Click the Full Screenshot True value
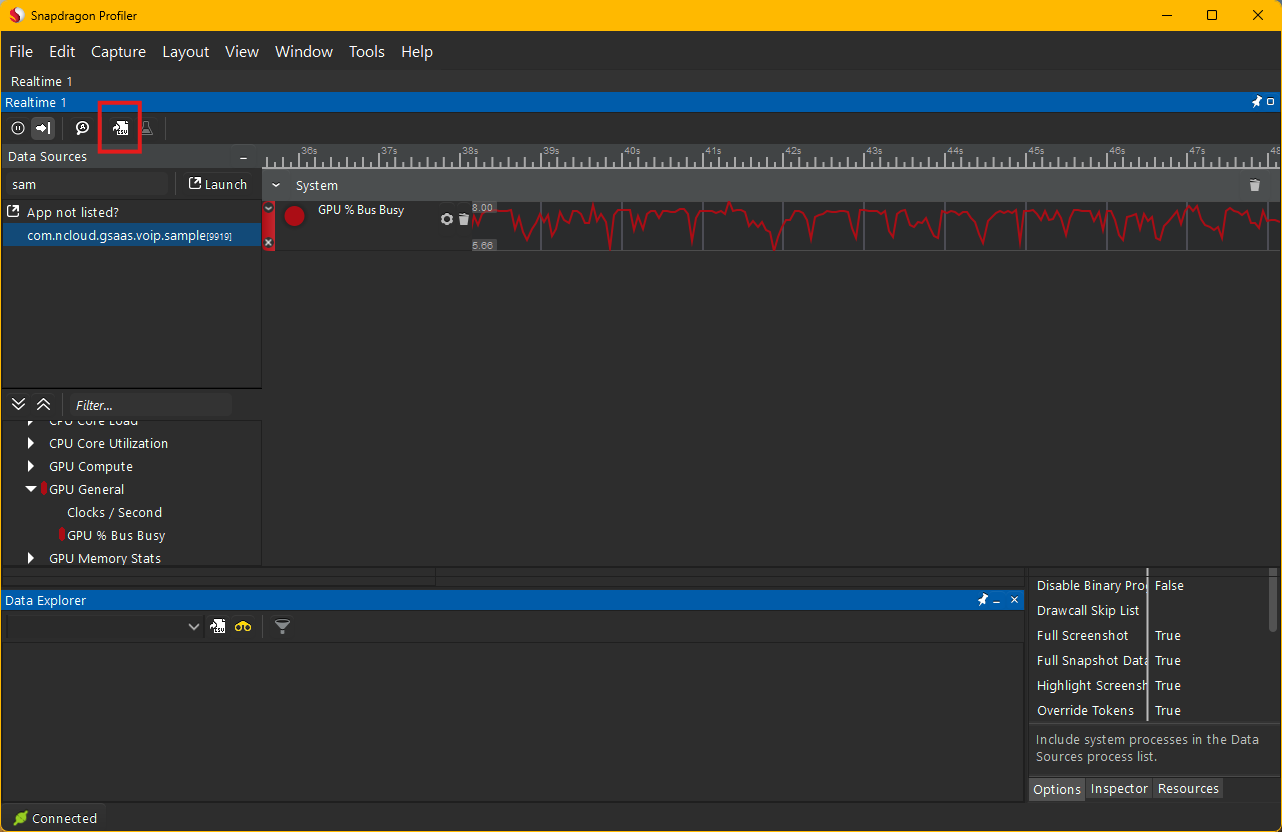 coord(1168,636)
